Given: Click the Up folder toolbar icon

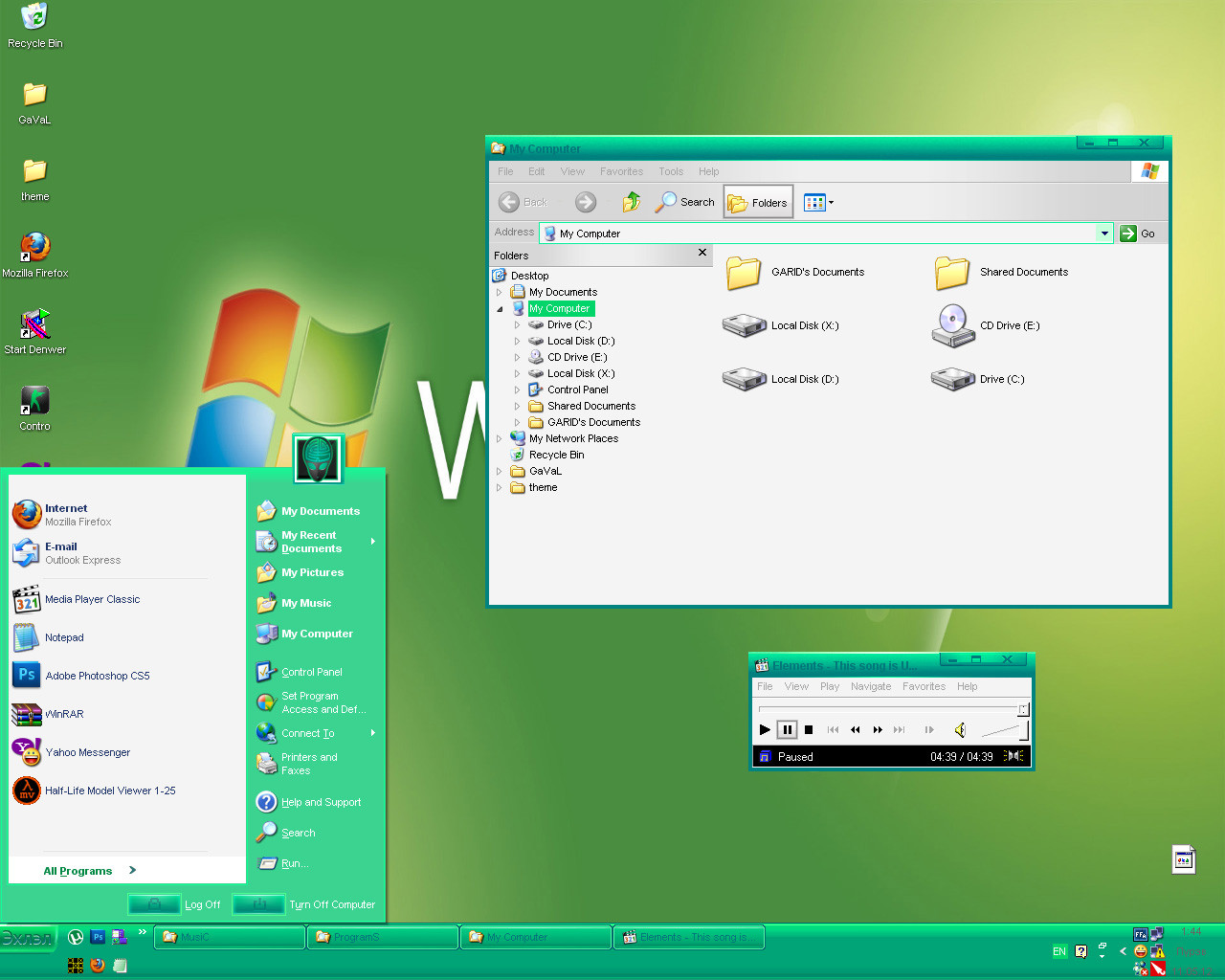Looking at the screenshot, I should pyautogui.click(x=631, y=202).
